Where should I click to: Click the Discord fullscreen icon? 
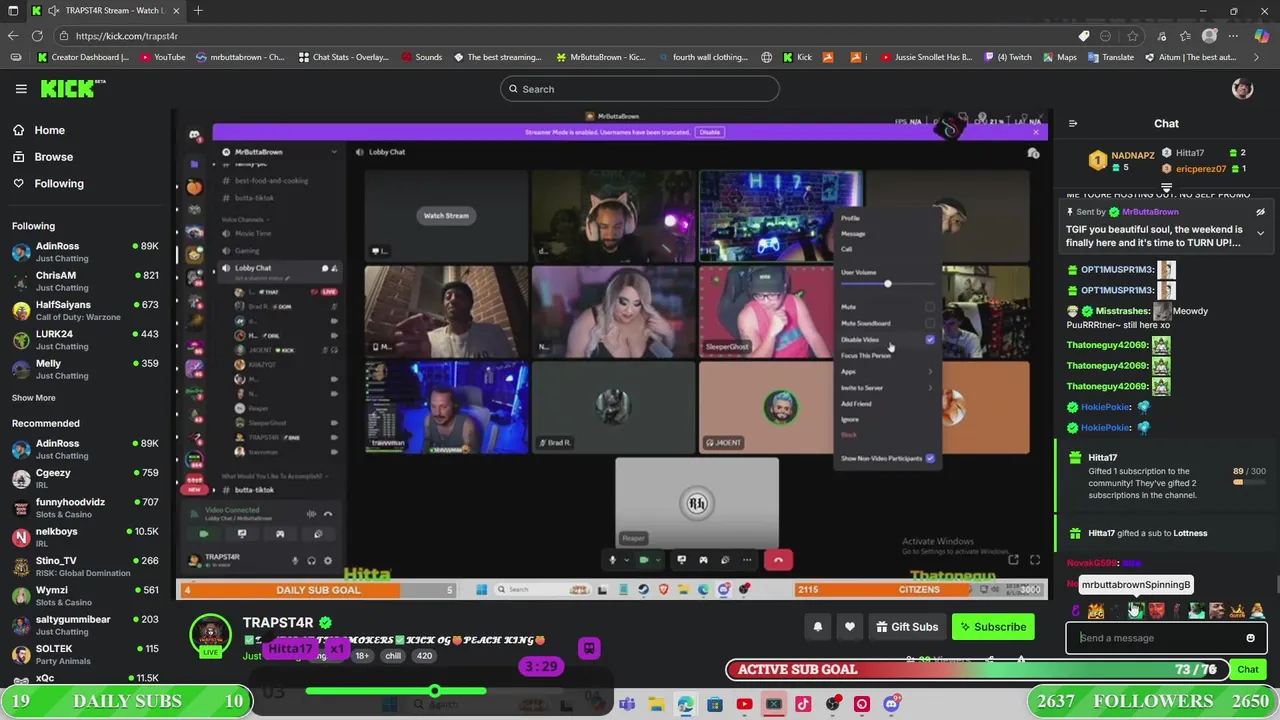point(1035,560)
